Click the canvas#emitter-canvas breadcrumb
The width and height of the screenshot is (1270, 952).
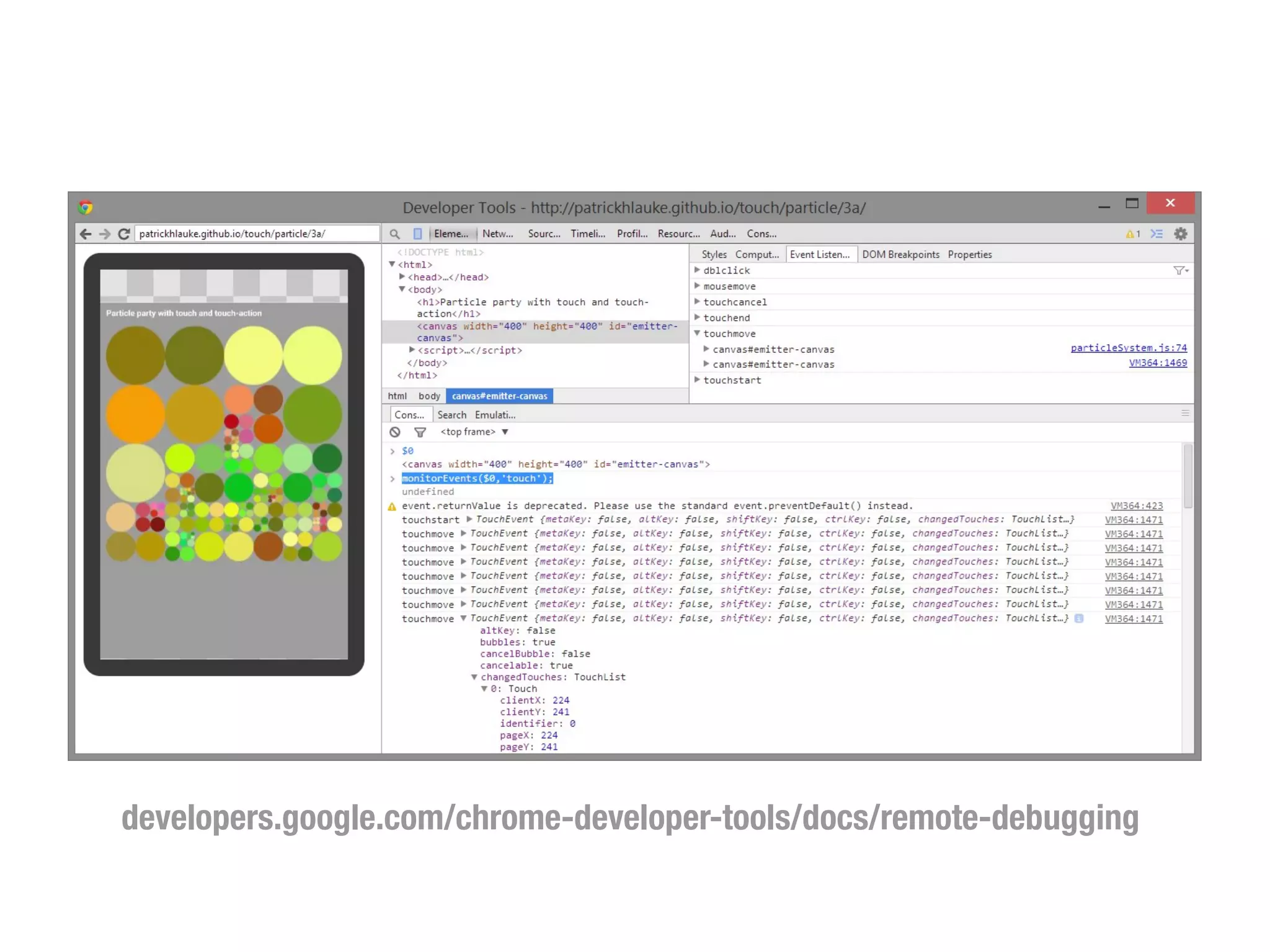coord(500,396)
